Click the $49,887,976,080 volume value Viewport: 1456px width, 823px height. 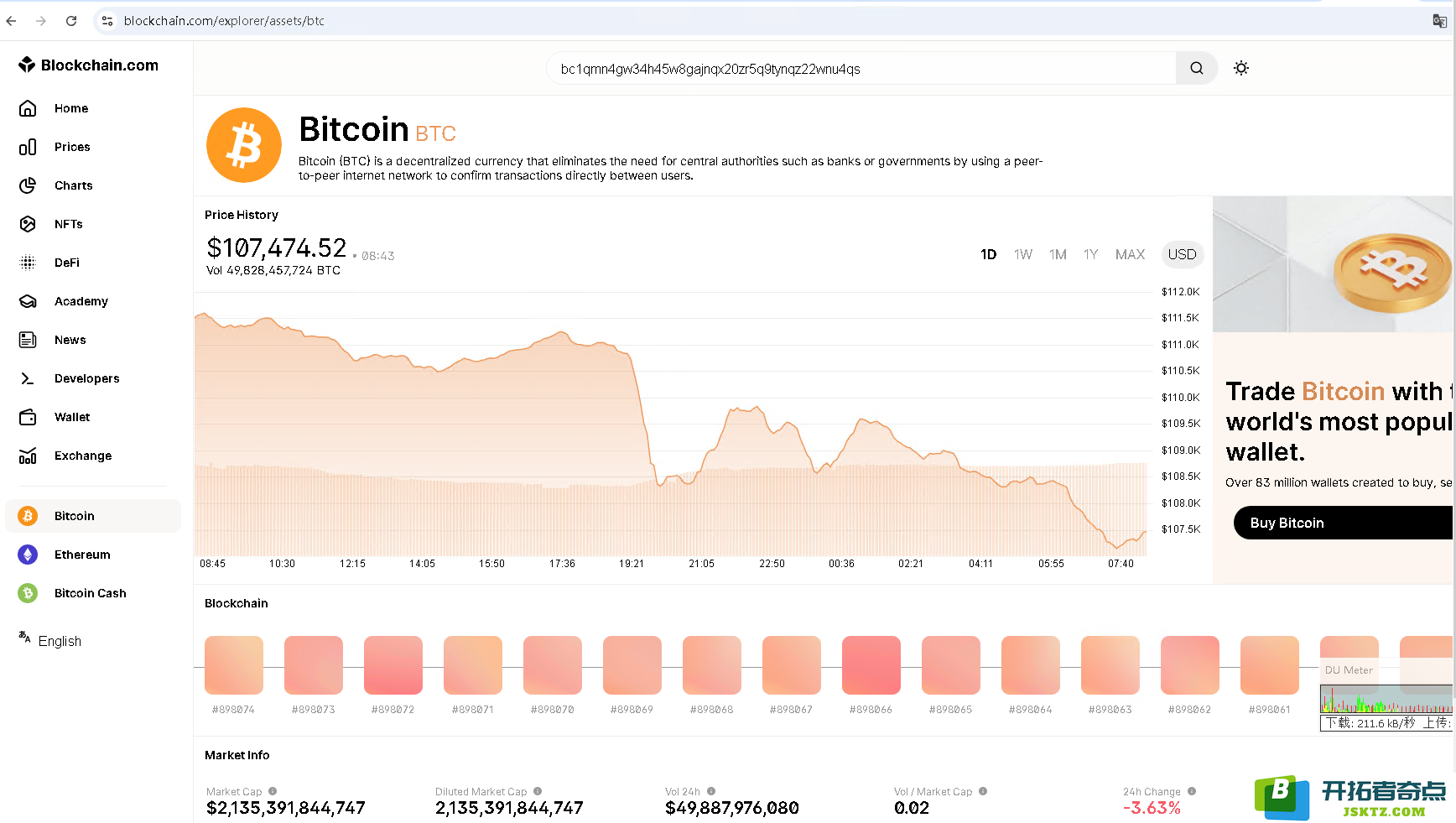(x=732, y=808)
